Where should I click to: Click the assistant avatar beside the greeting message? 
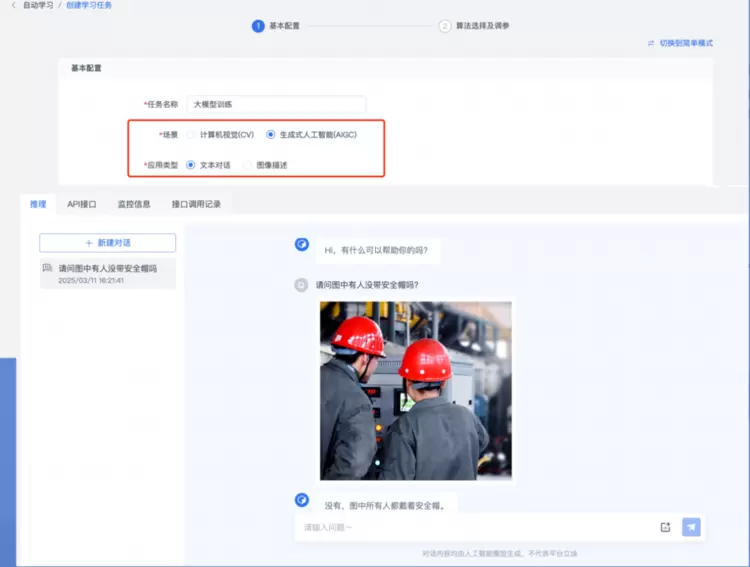click(301, 245)
